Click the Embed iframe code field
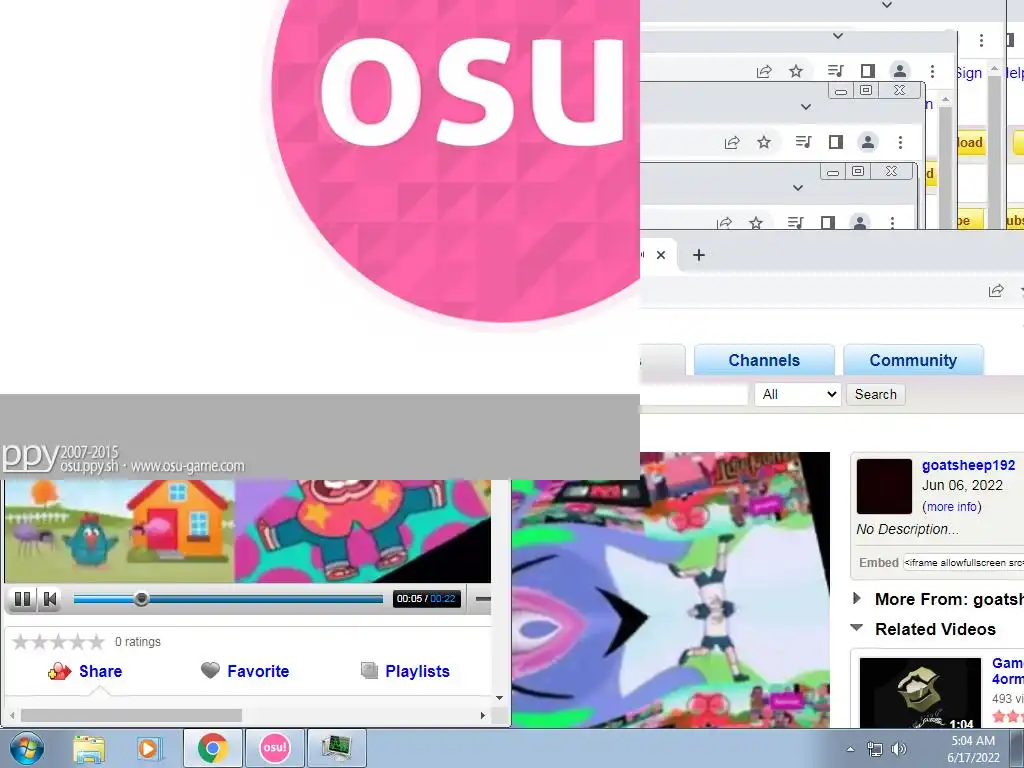This screenshot has width=1024, height=768. pyautogui.click(x=963, y=562)
